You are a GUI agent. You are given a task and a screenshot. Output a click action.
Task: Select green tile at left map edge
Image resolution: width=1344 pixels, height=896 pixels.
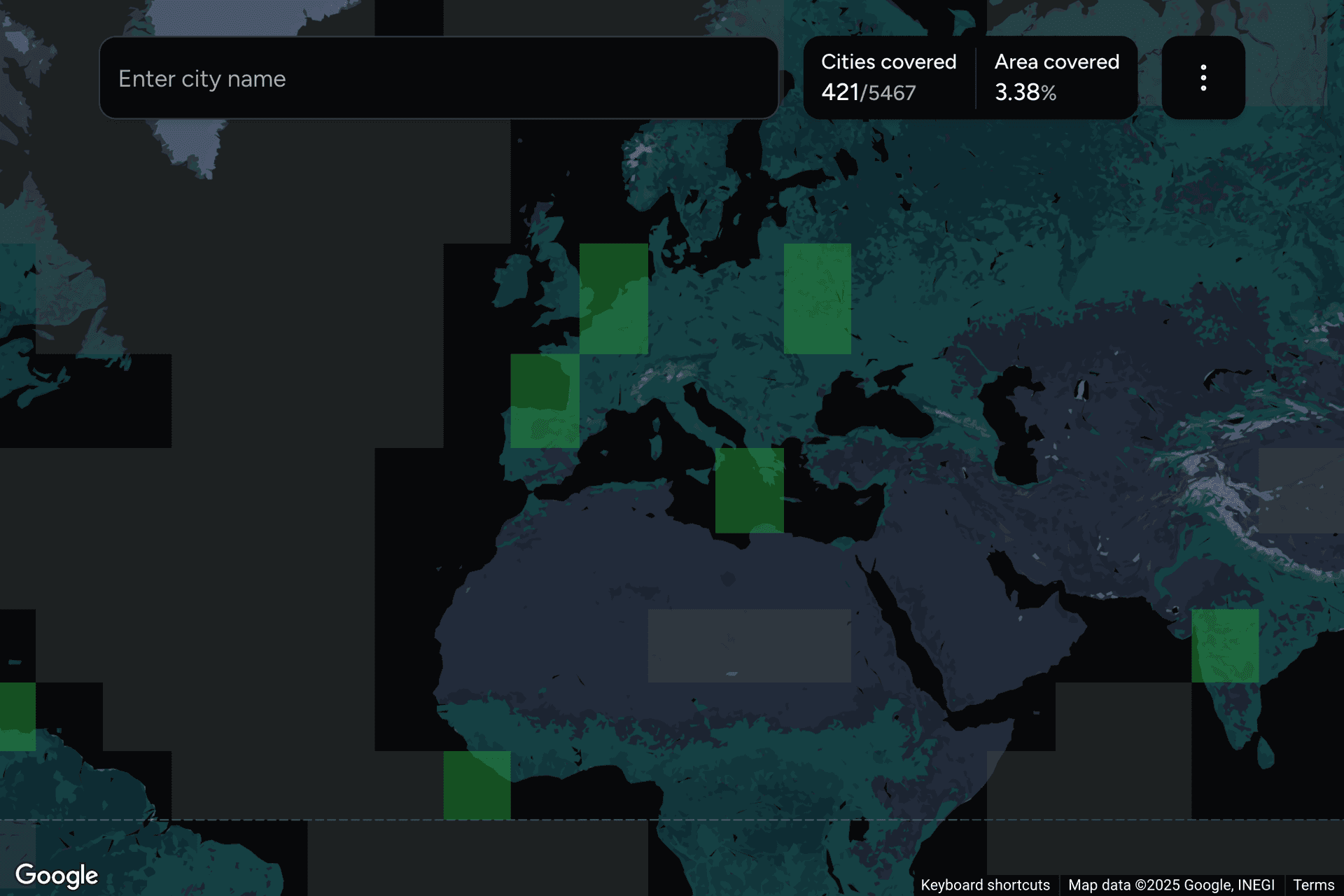click(x=17, y=716)
